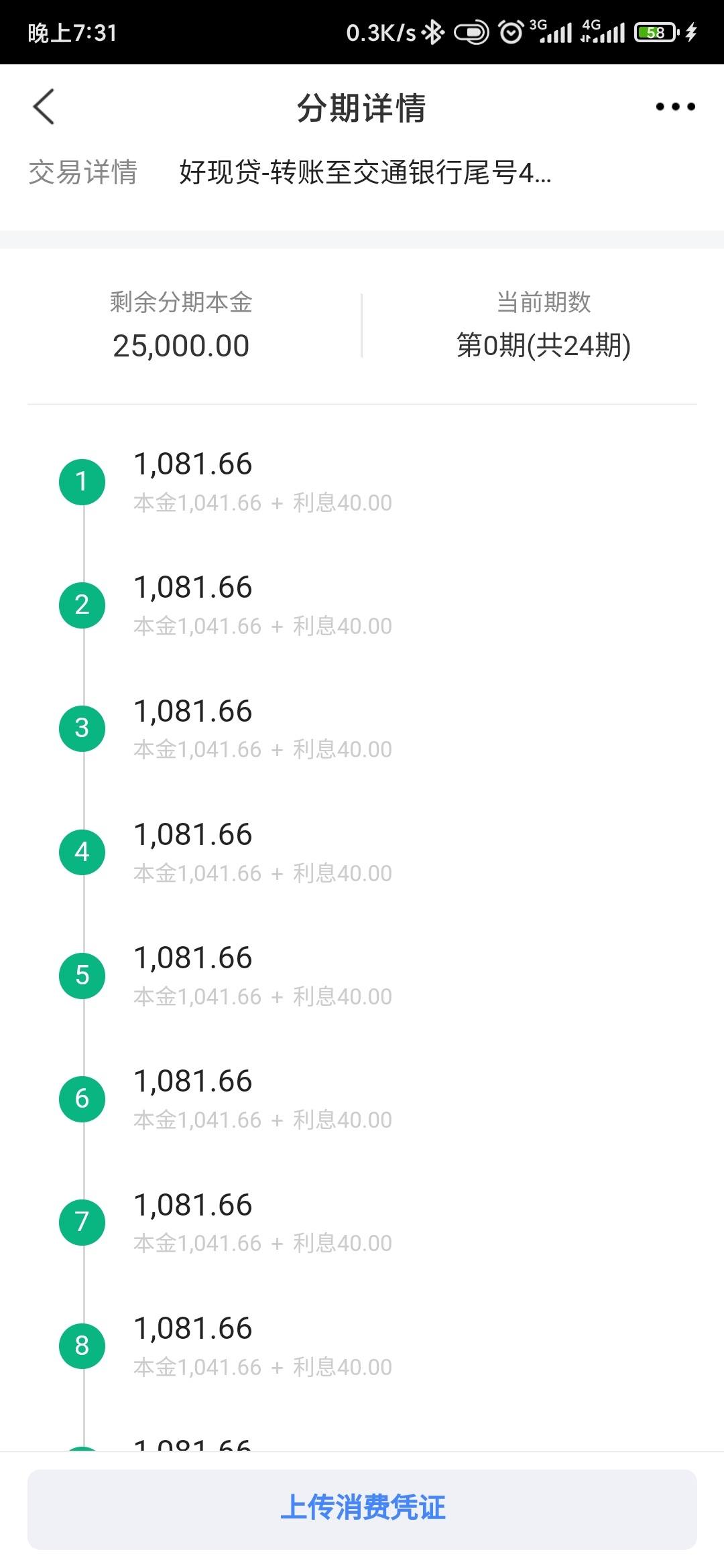Open first installment 1,081.66 amount
This screenshot has height=1568, width=724.
(x=193, y=464)
